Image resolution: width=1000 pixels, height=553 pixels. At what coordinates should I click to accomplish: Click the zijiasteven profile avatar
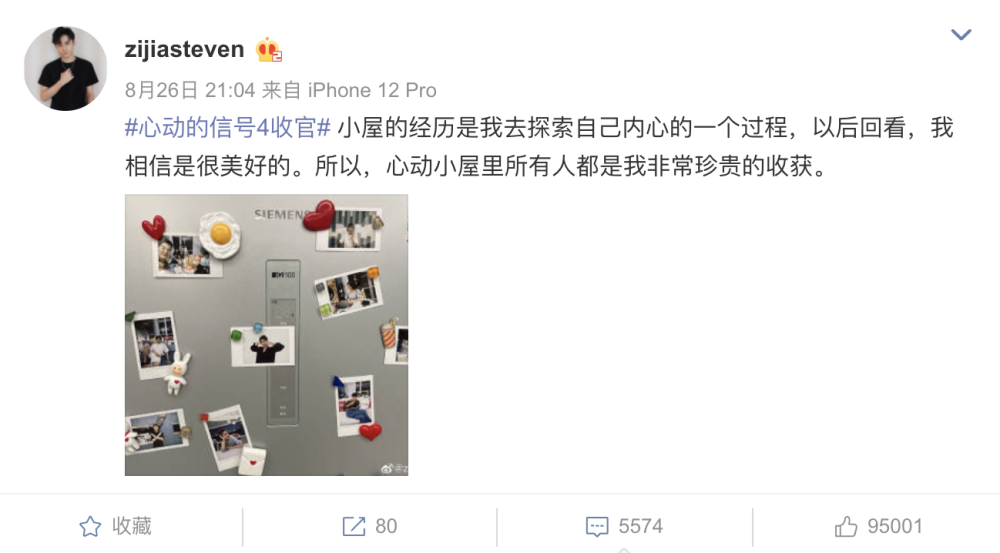pyautogui.click(x=66, y=68)
